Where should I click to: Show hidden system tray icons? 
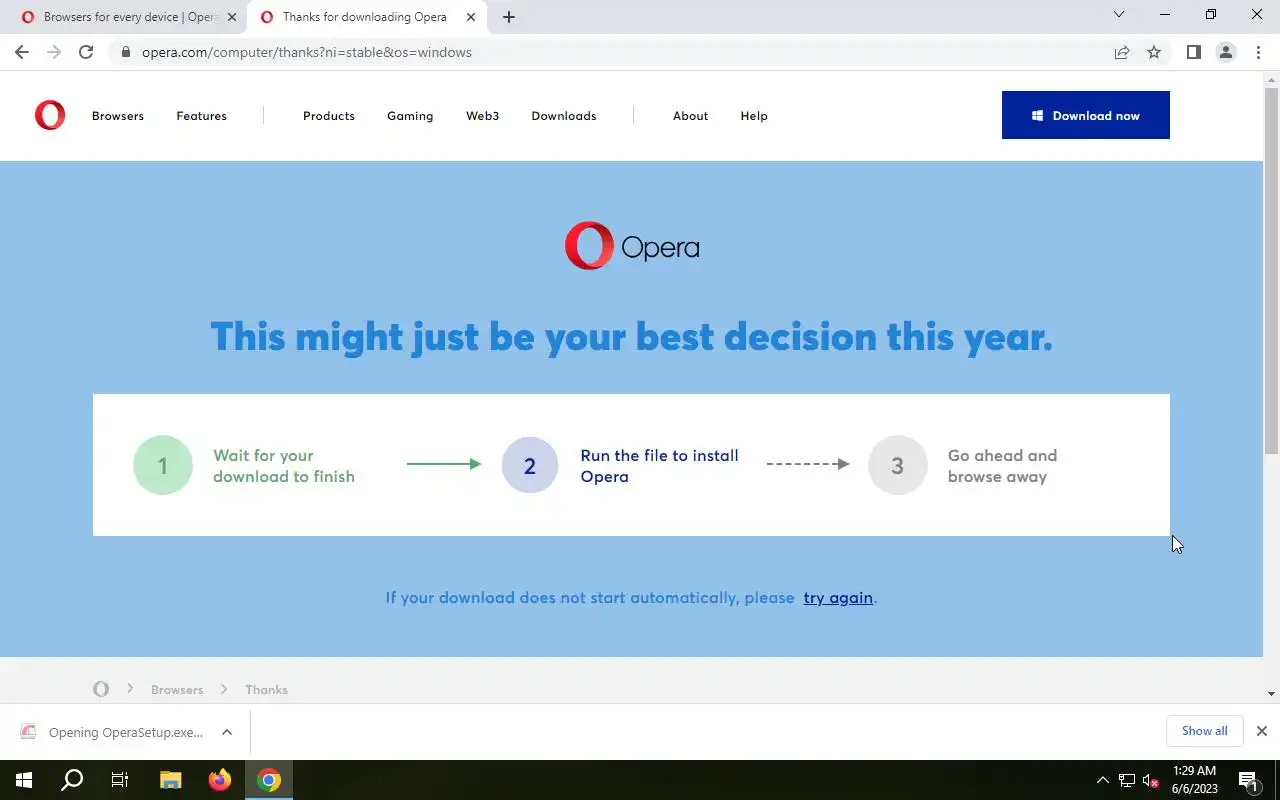pos(1103,780)
